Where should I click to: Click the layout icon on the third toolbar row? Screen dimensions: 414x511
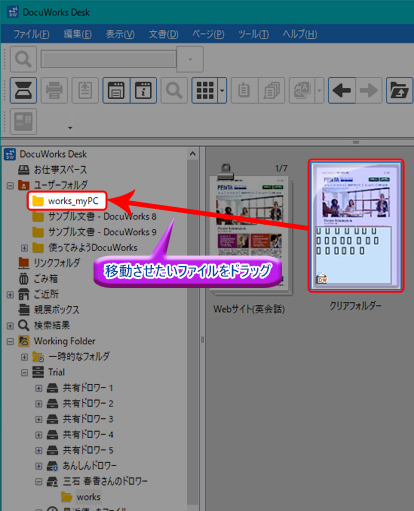coord(23,121)
